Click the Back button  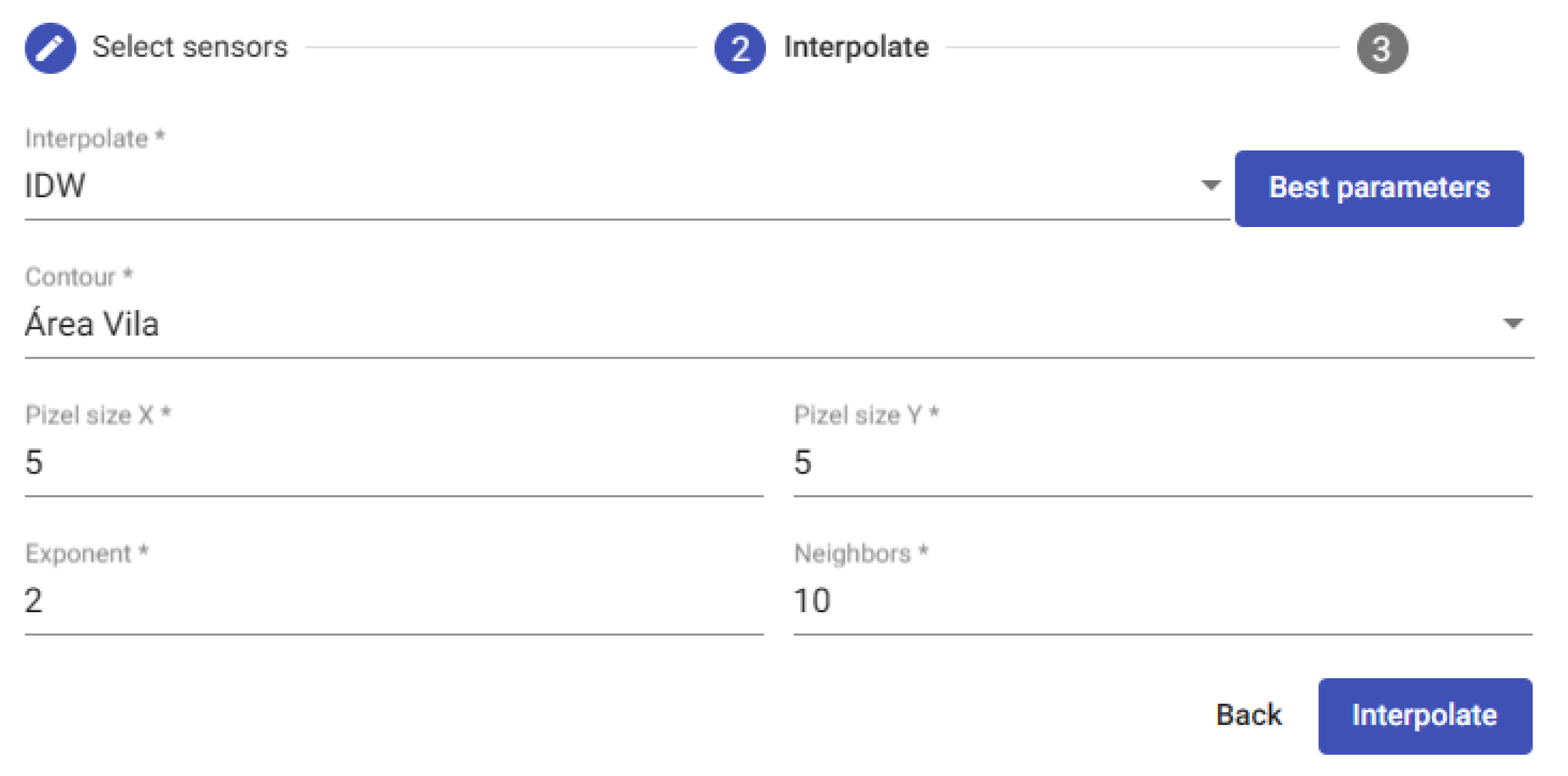[x=1249, y=715]
